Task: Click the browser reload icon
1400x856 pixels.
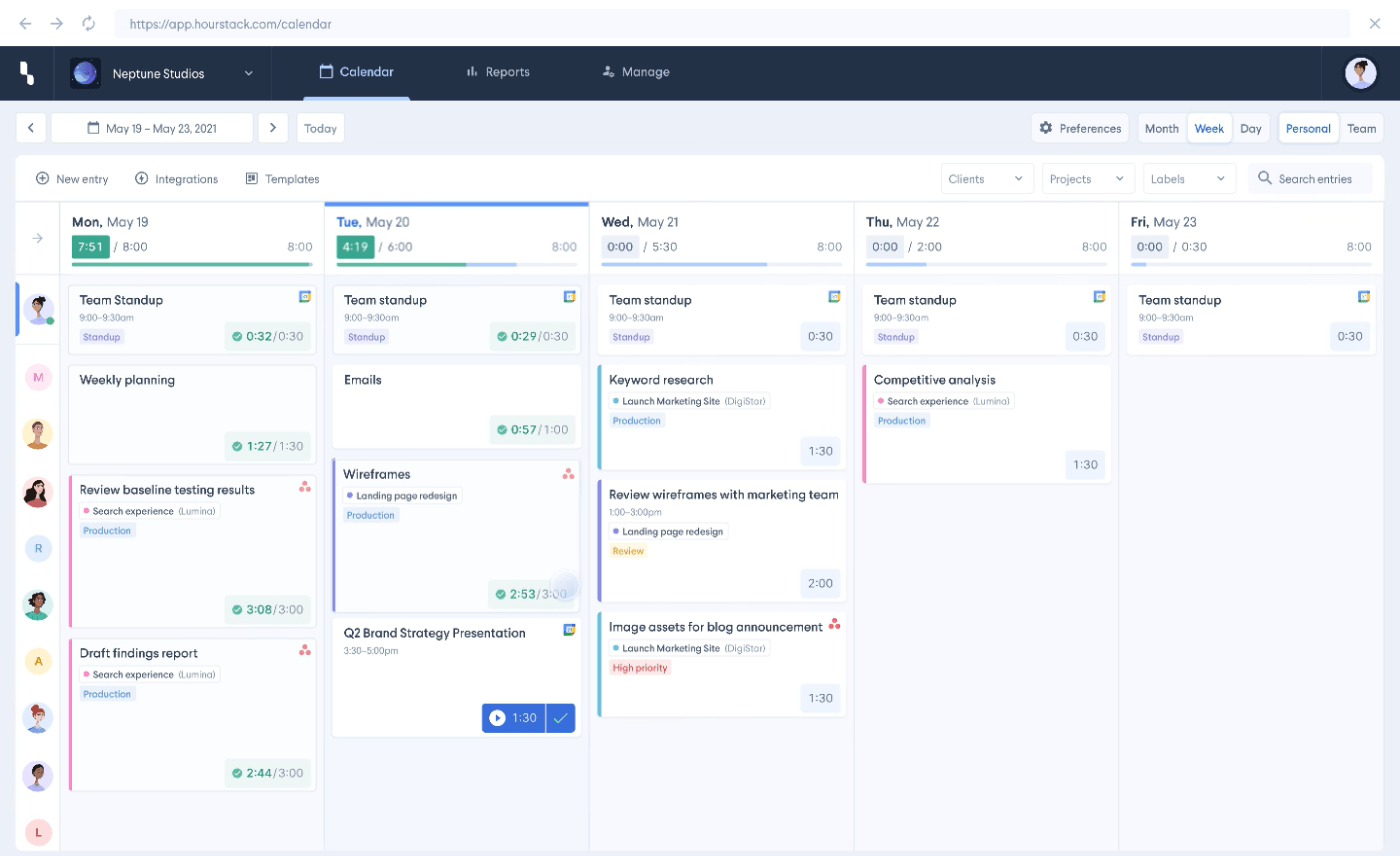Action: (88, 23)
